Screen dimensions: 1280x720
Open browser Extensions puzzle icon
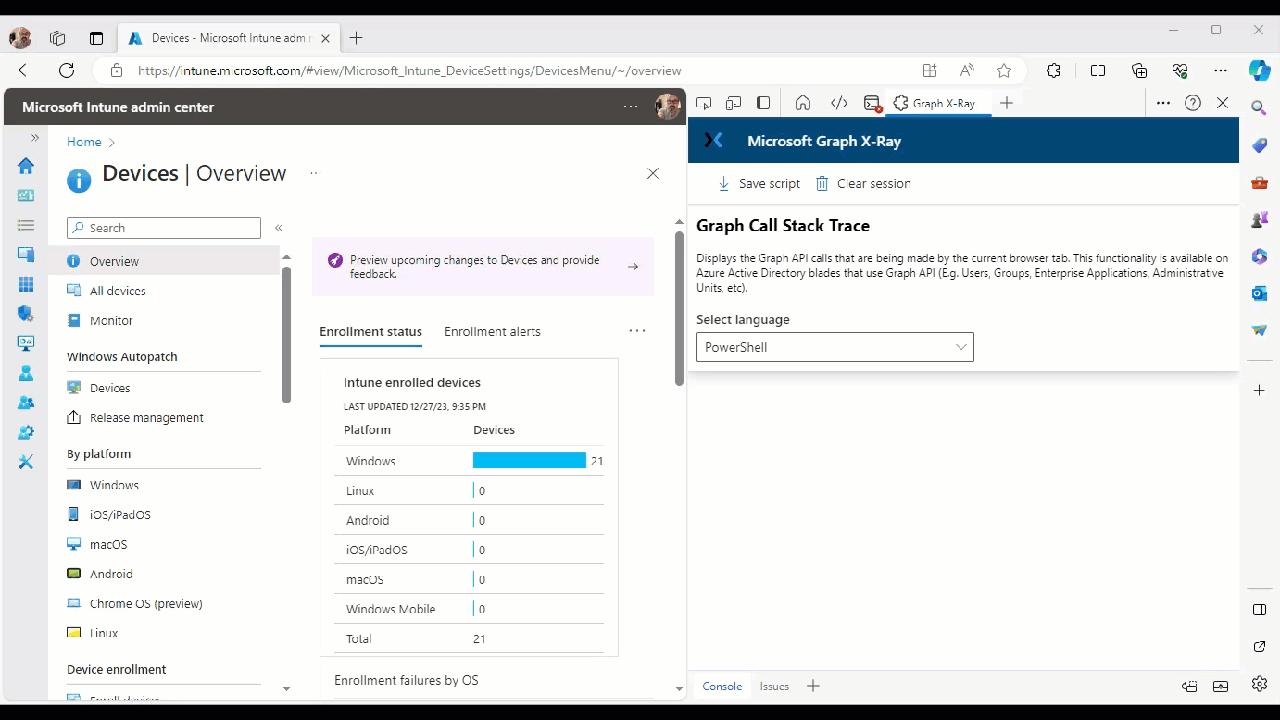[x=1054, y=71]
